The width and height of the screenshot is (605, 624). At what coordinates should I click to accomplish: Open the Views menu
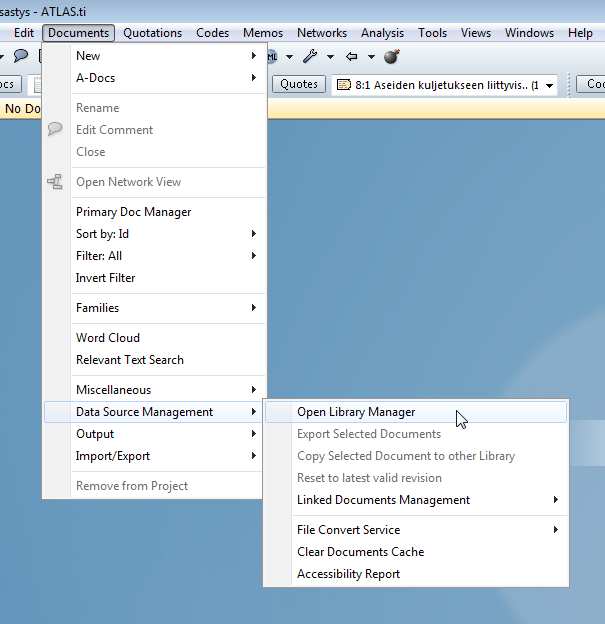476,33
